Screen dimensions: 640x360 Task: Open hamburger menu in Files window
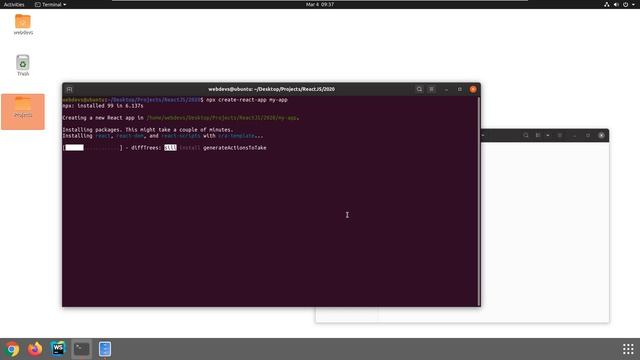[x=560, y=135]
